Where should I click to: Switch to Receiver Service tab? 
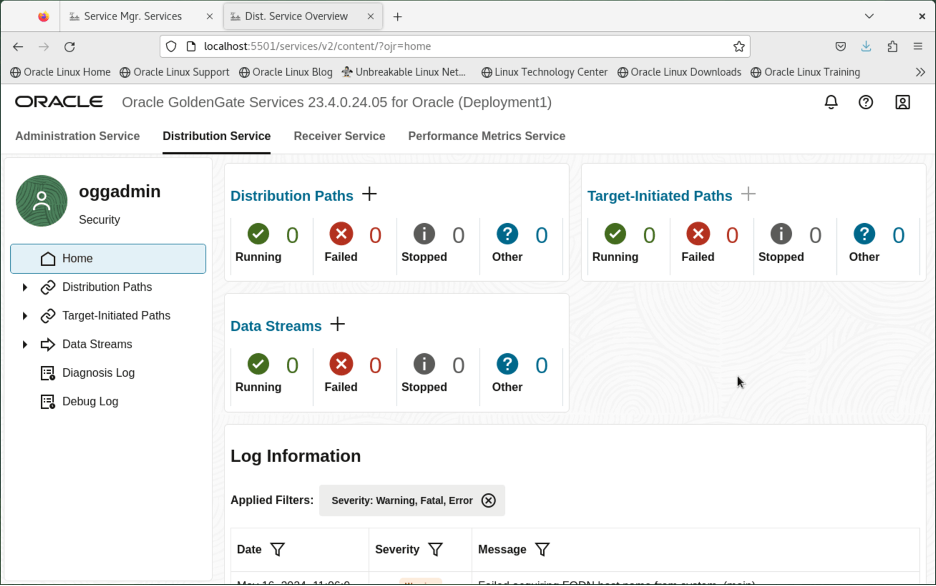(340, 136)
